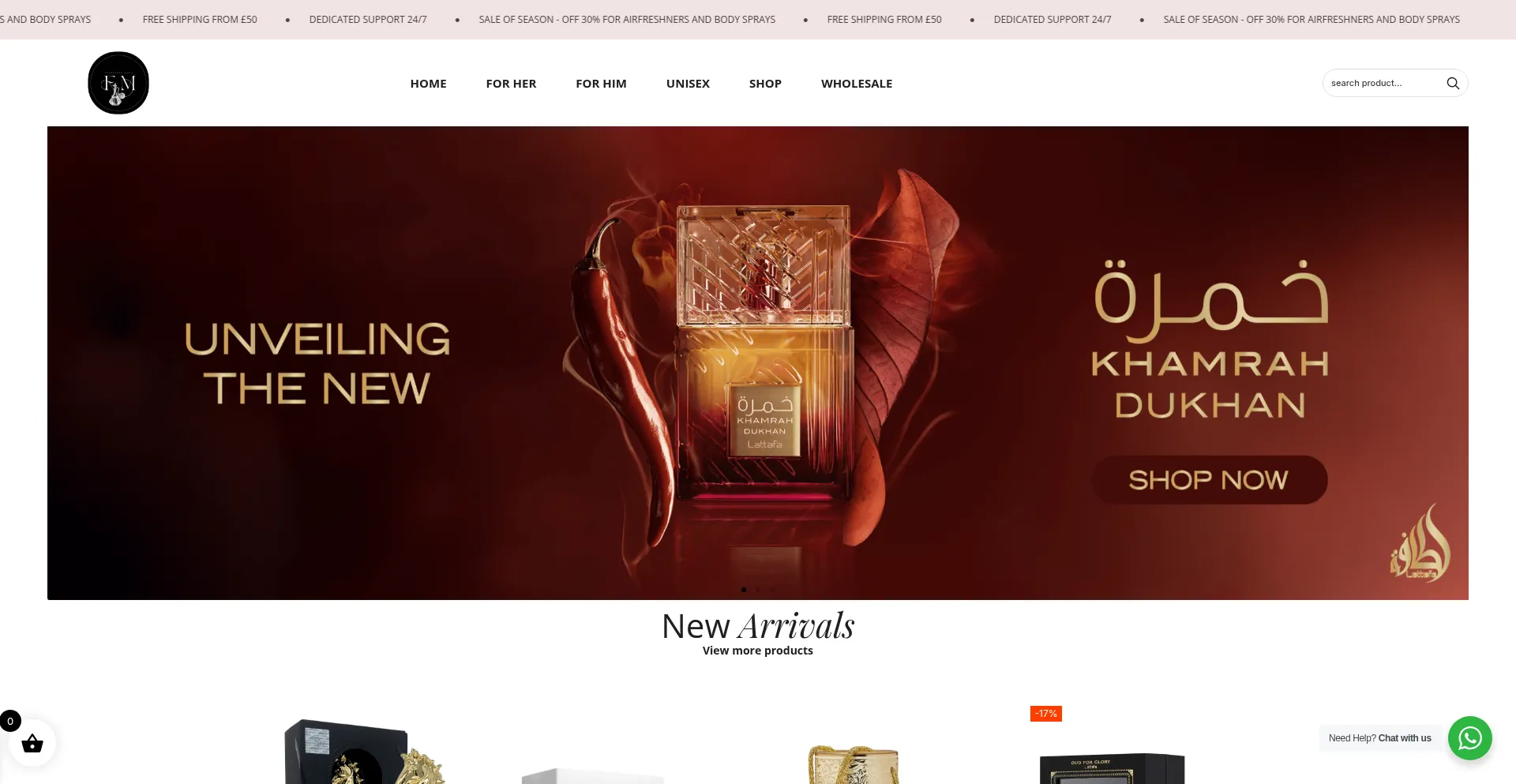Click the Need Help? Chat with us label

pyautogui.click(x=1379, y=738)
